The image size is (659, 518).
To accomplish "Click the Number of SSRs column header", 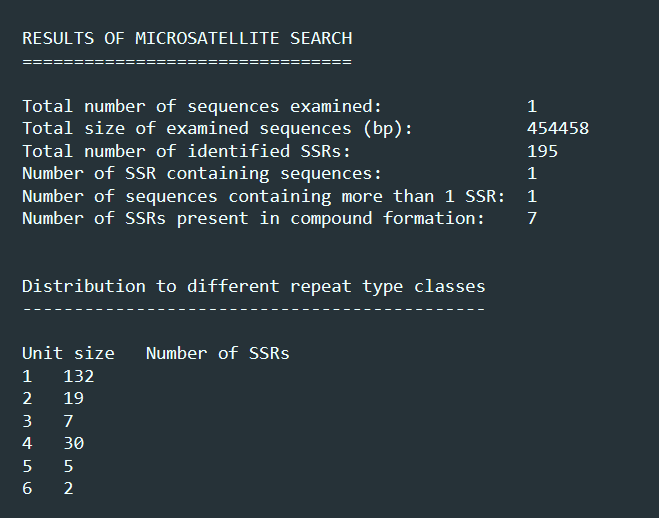I will 218,353.
